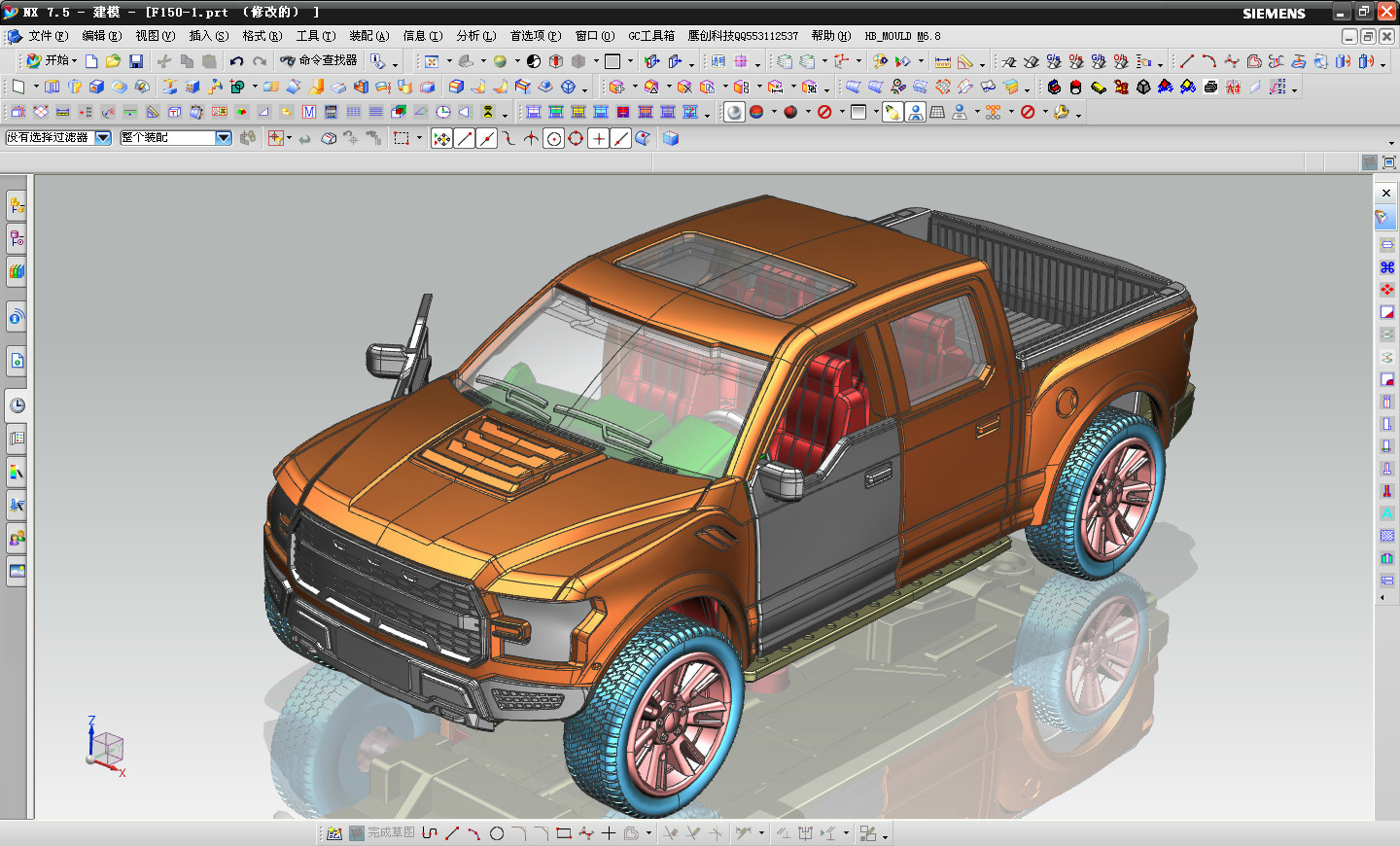The image size is (1400, 846).
Task: Toggle the snap to midpoint option
Action: click(486, 138)
